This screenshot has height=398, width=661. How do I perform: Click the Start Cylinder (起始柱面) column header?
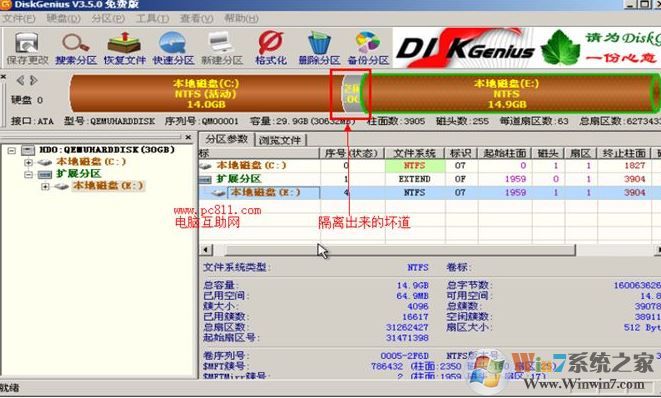coord(505,153)
